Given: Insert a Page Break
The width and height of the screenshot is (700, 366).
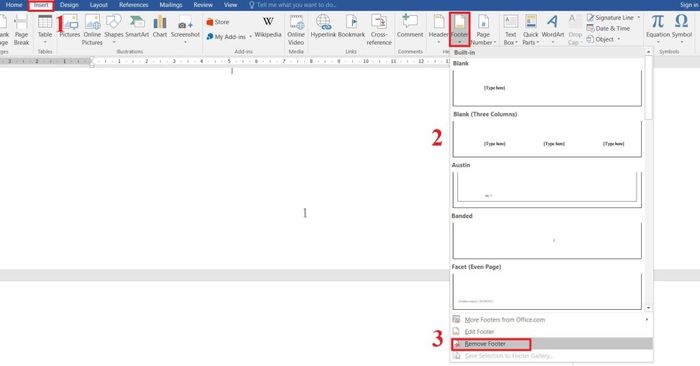Looking at the screenshot, I should click(21, 29).
